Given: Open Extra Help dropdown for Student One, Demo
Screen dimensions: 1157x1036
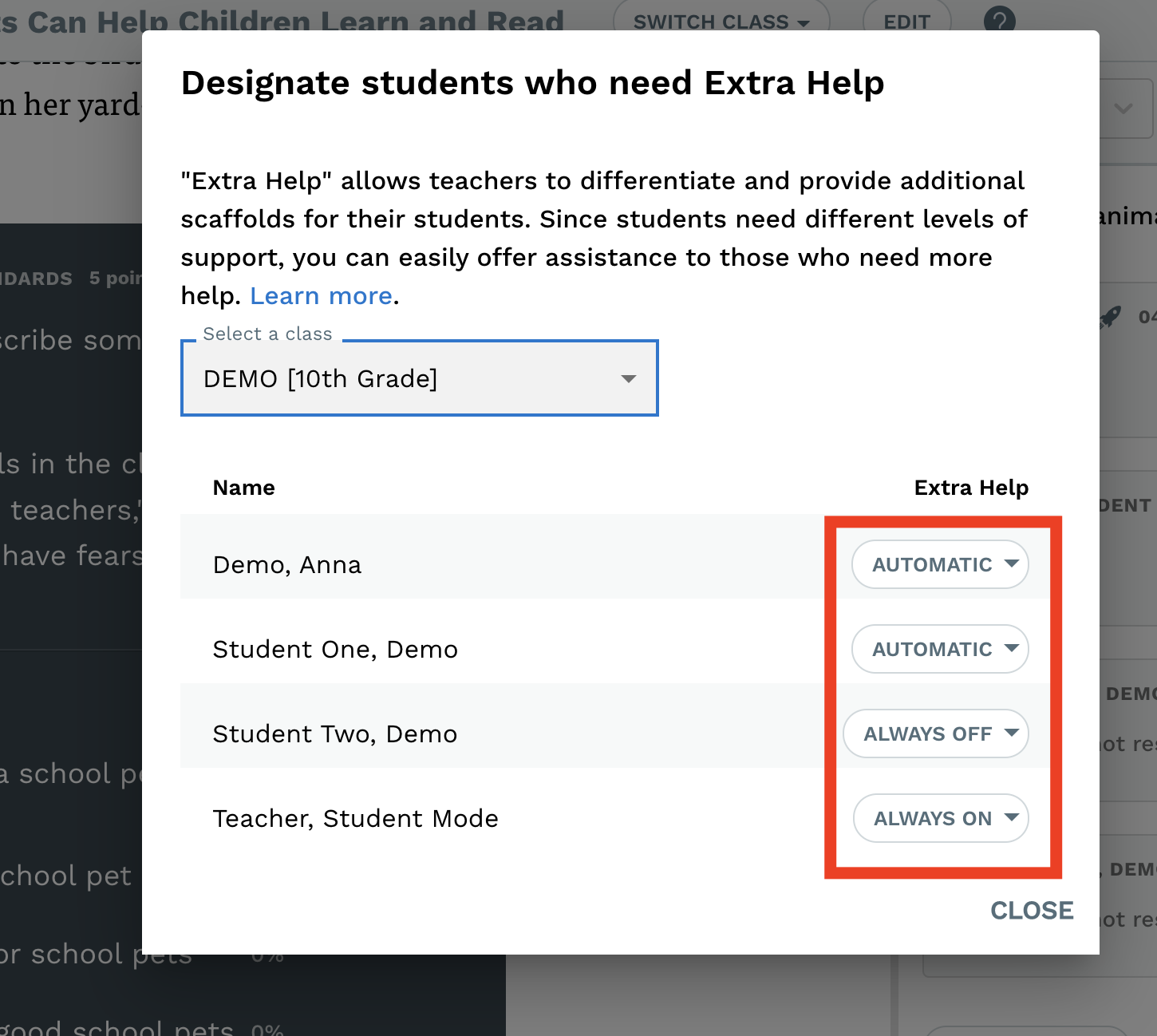Looking at the screenshot, I should [x=940, y=649].
